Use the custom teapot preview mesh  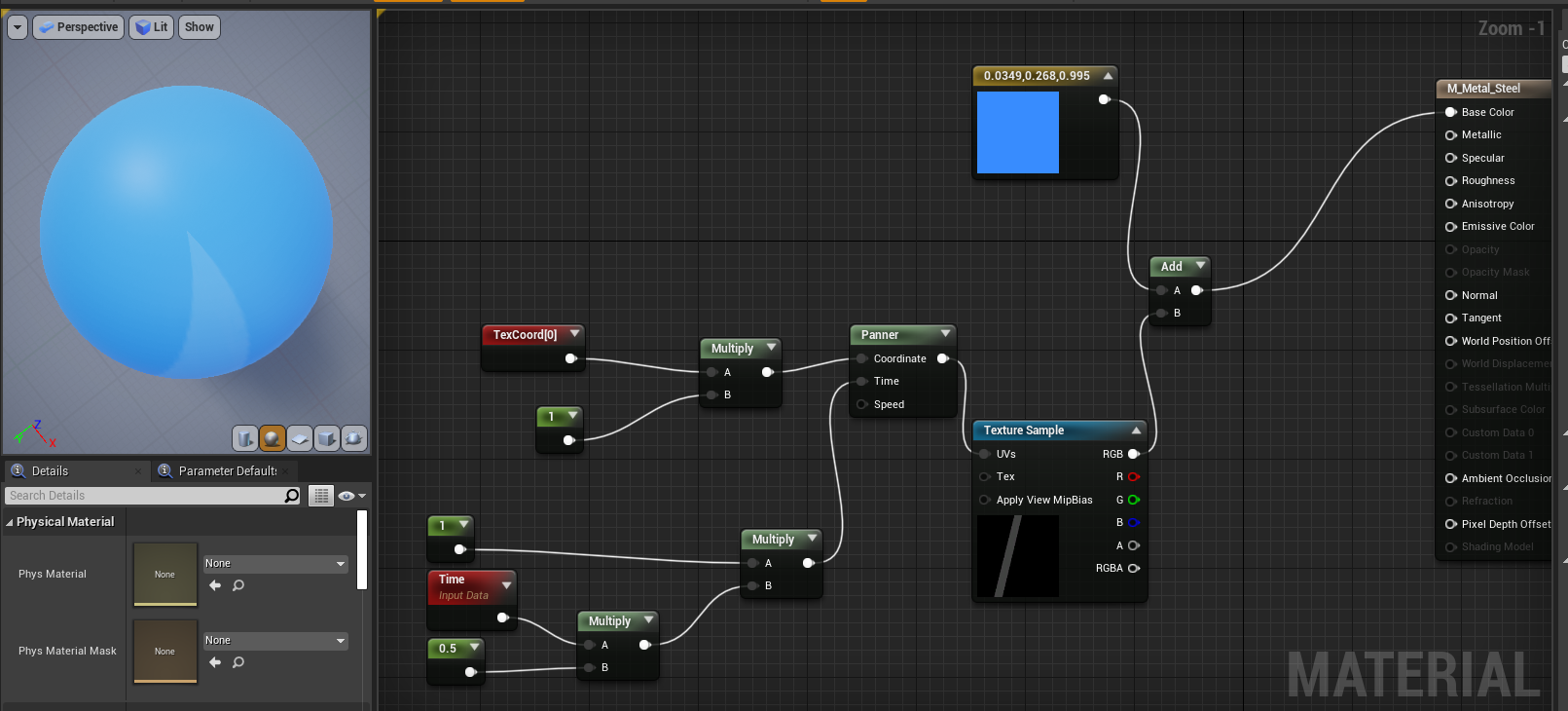click(354, 438)
